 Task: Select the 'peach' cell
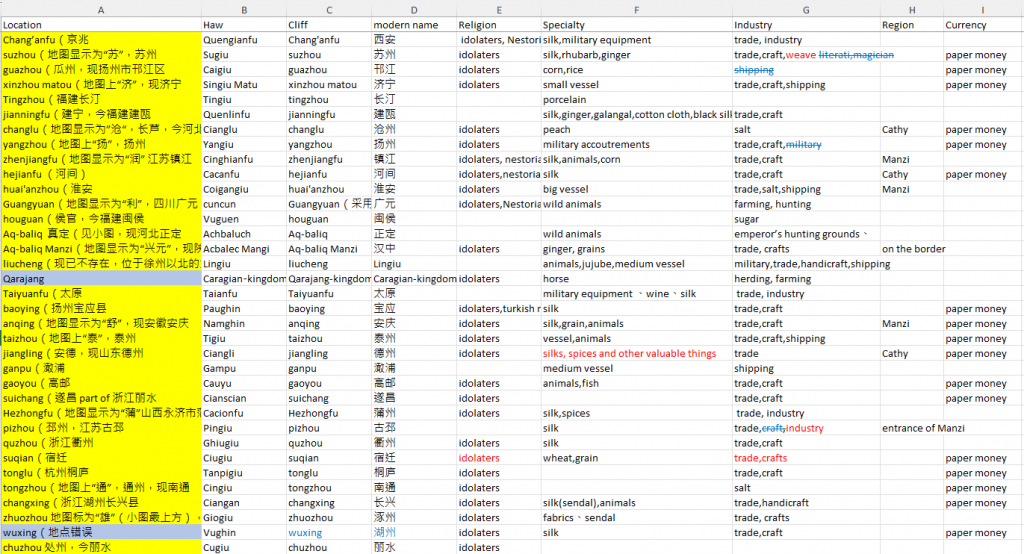click(637, 129)
